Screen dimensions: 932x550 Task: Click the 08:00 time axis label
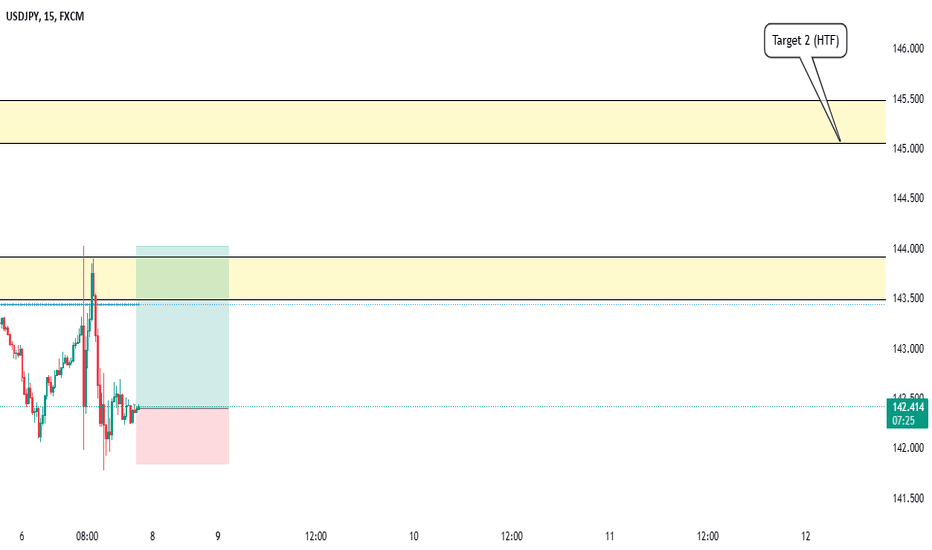click(x=87, y=536)
